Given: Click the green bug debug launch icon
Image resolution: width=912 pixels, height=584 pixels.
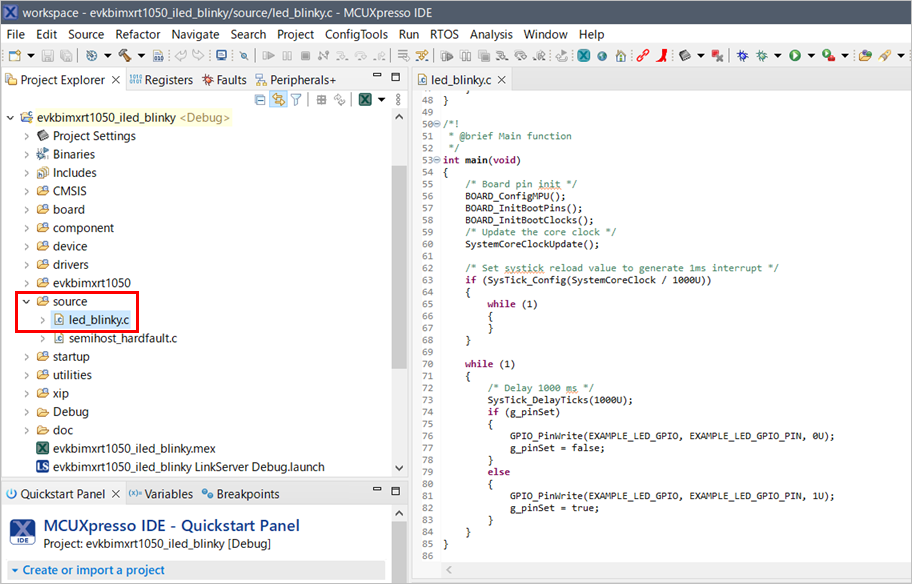Looking at the screenshot, I should click(761, 56).
